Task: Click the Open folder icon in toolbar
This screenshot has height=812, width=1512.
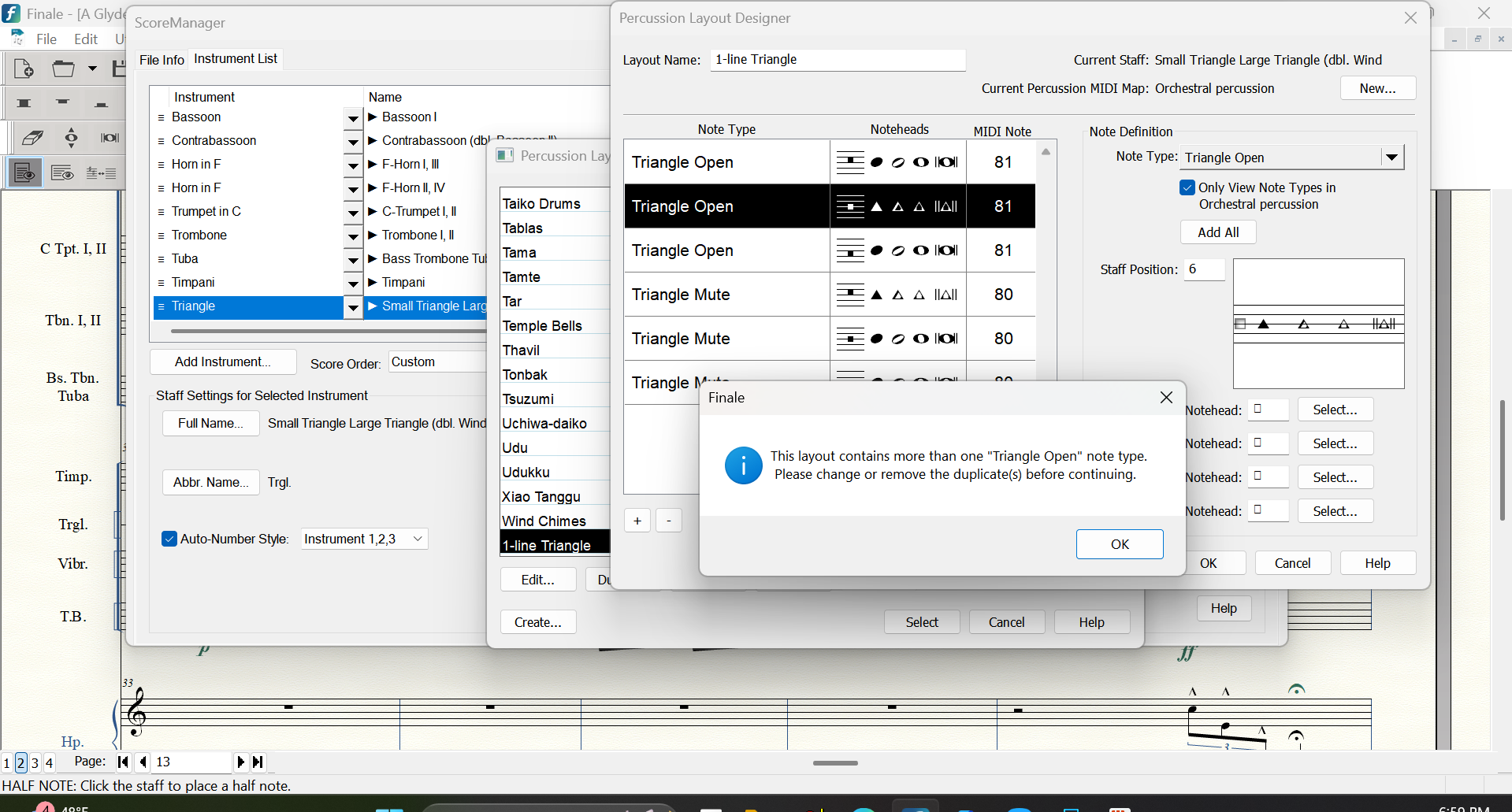Action: click(63, 69)
